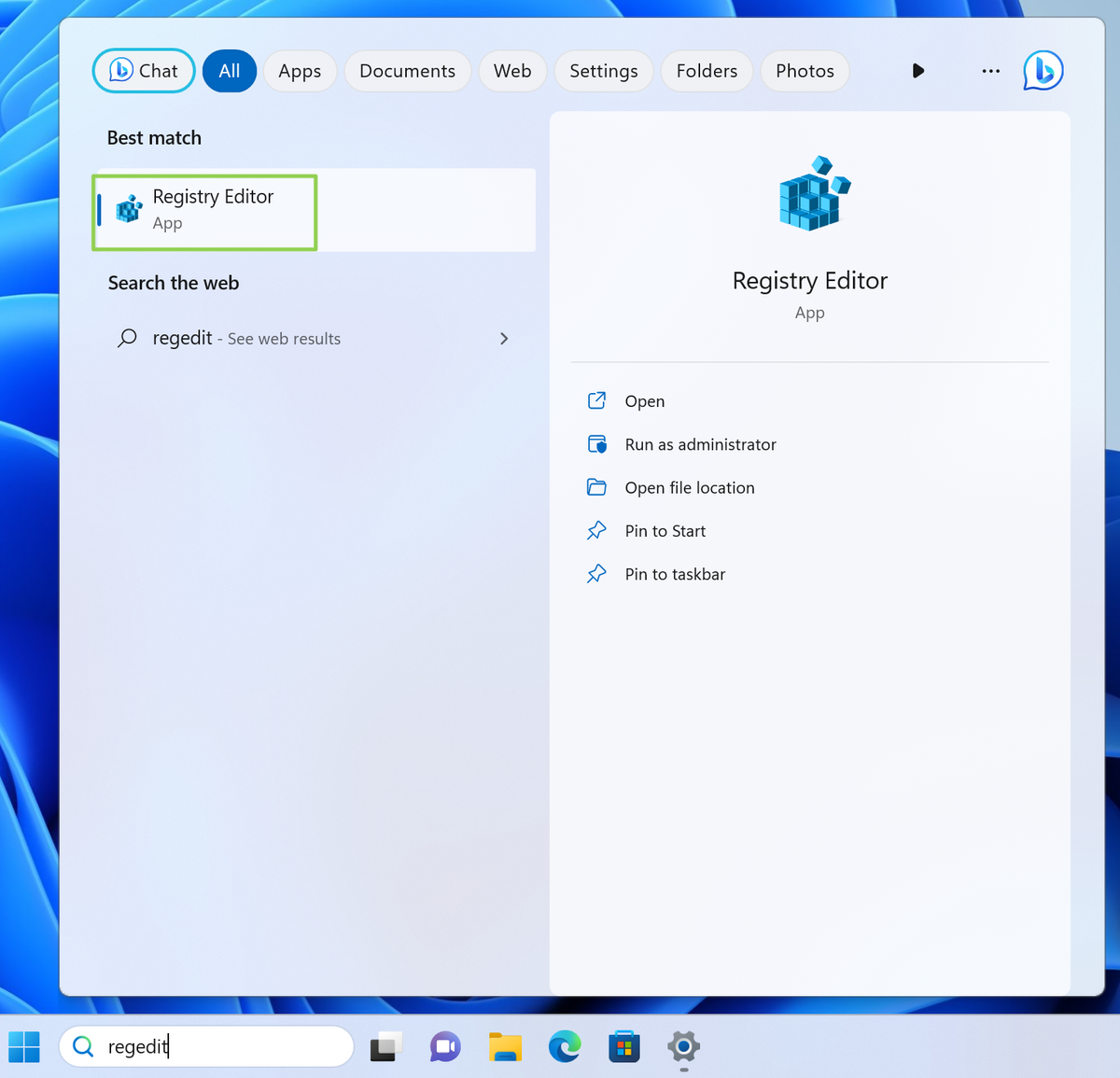The height and width of the screenshot is (1078, 1120).
Task: Select the Apps filter tab
Action: pos(300,70)
